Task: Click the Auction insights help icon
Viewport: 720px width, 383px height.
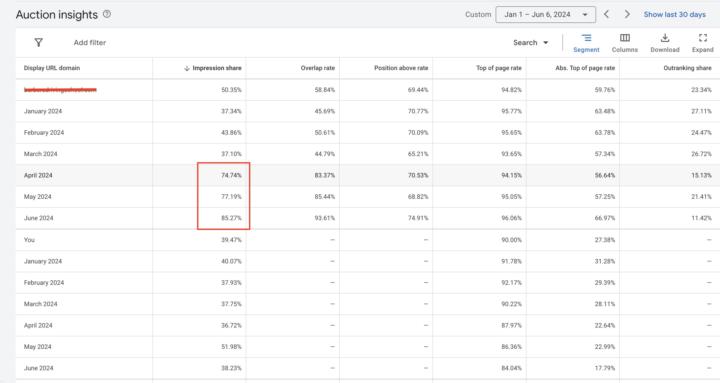Action: pos(107,14)
